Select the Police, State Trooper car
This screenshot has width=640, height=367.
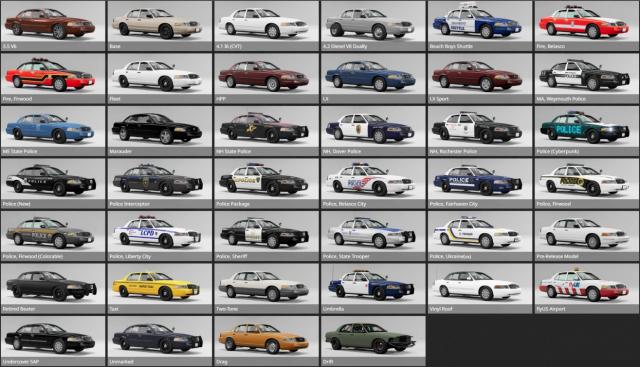point(373,236)
